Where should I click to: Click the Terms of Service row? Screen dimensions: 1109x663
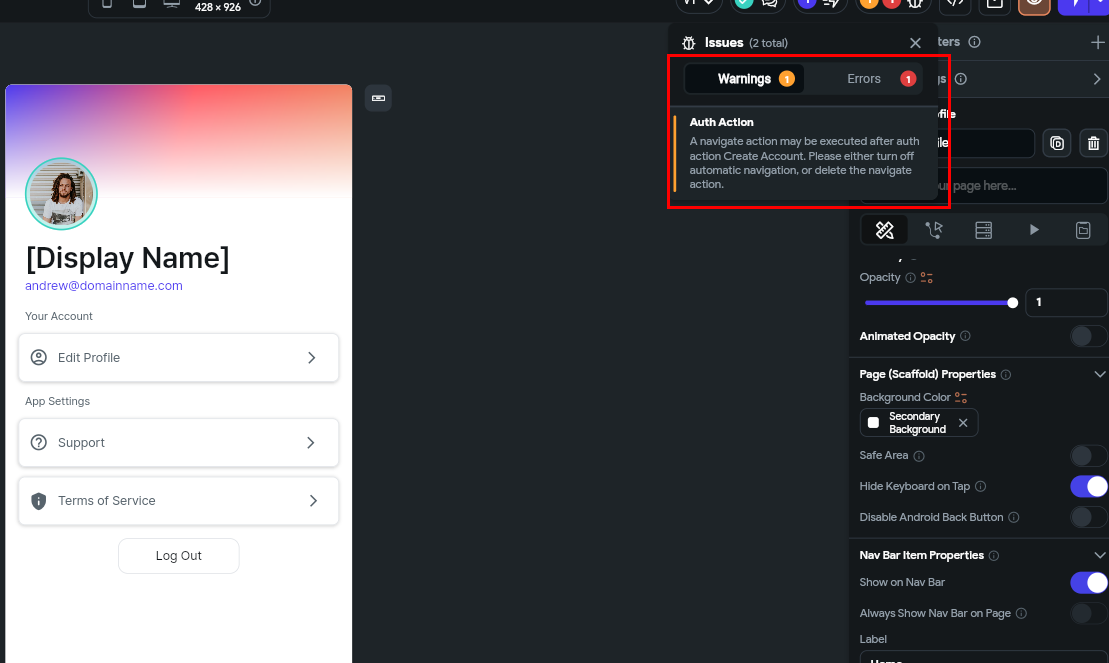tap(178, 501)
